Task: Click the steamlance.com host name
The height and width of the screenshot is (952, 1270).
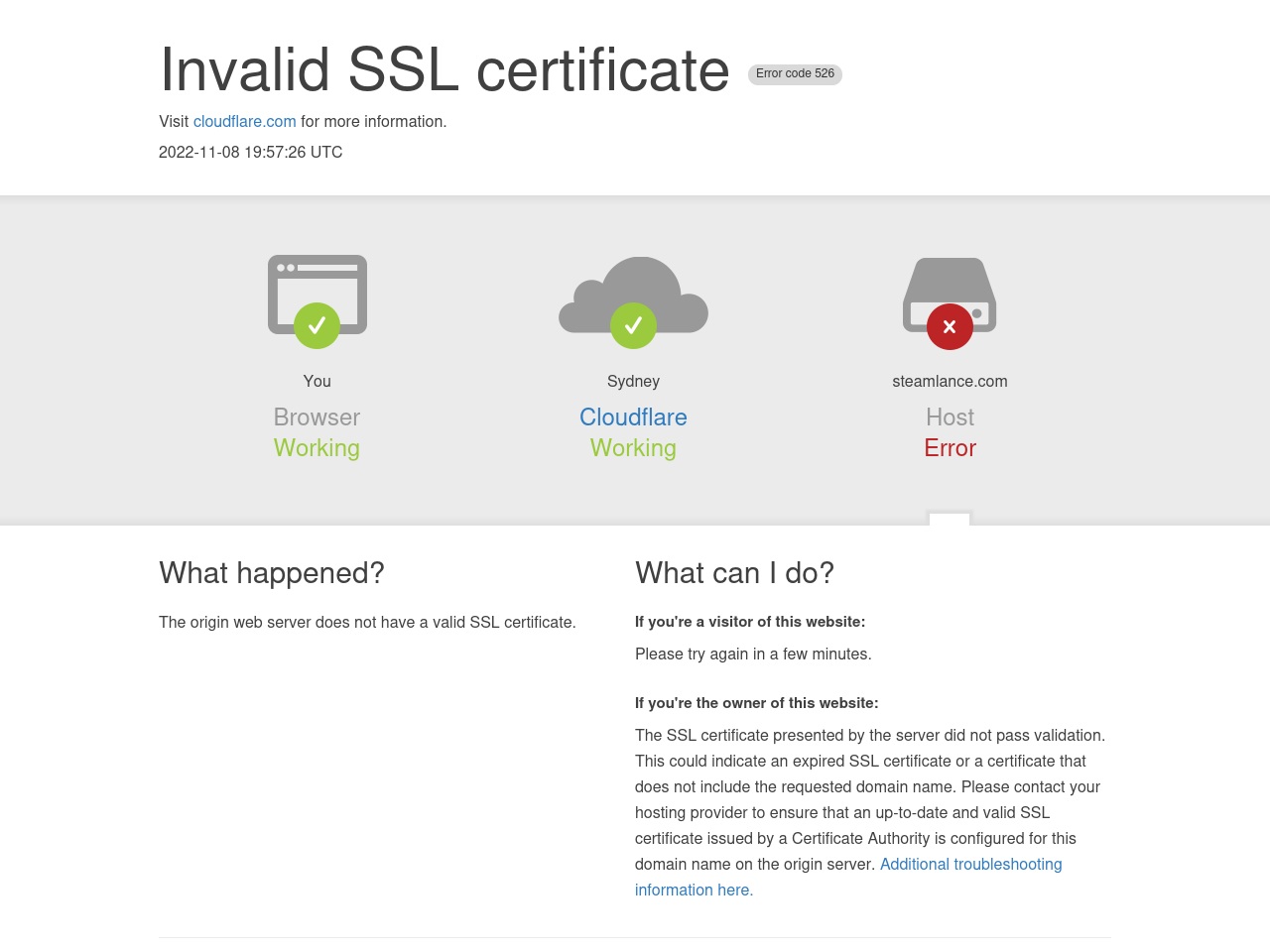Action: 950,381
